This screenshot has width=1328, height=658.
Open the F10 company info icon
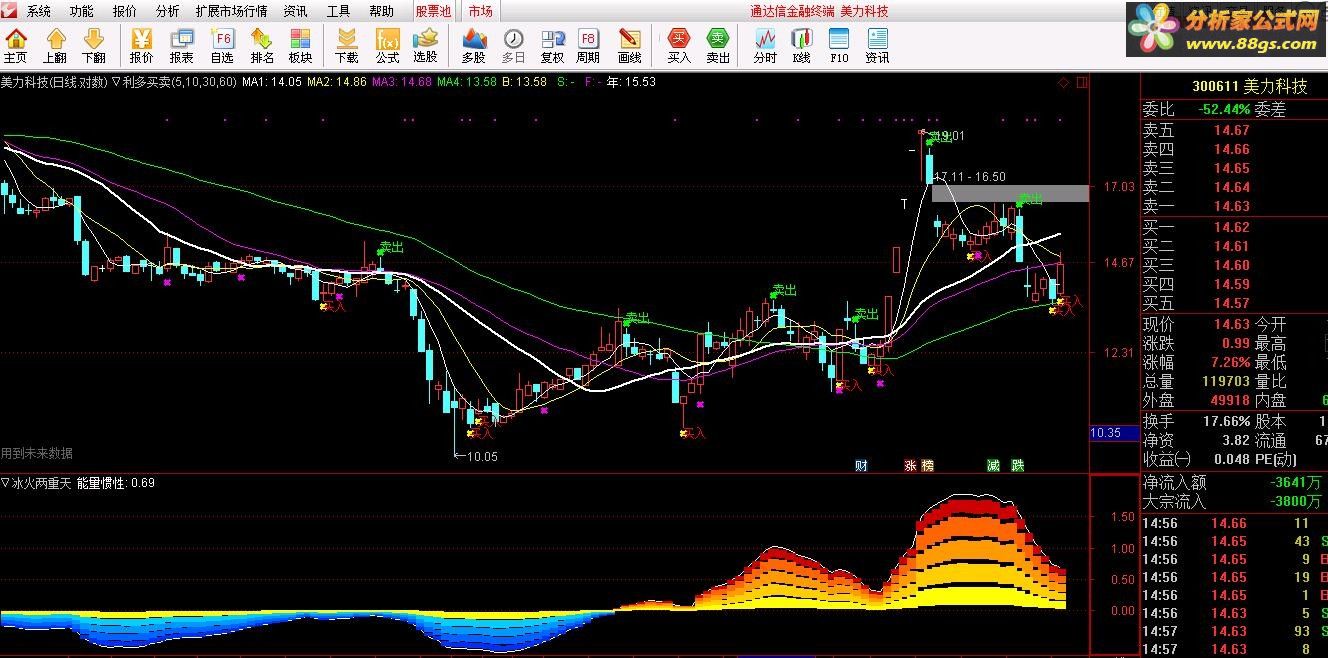pyautogui.click(x=839, y=46)
